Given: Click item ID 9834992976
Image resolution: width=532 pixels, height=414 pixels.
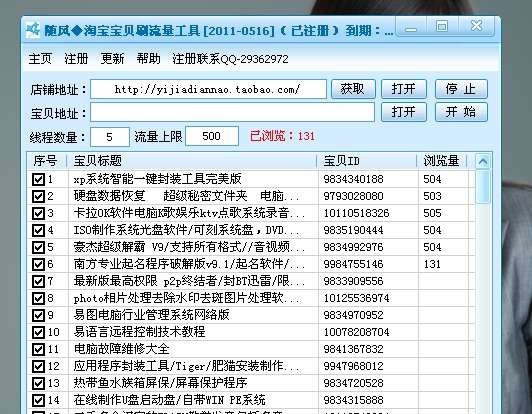Looking at the screenshot, I should 353,247.
